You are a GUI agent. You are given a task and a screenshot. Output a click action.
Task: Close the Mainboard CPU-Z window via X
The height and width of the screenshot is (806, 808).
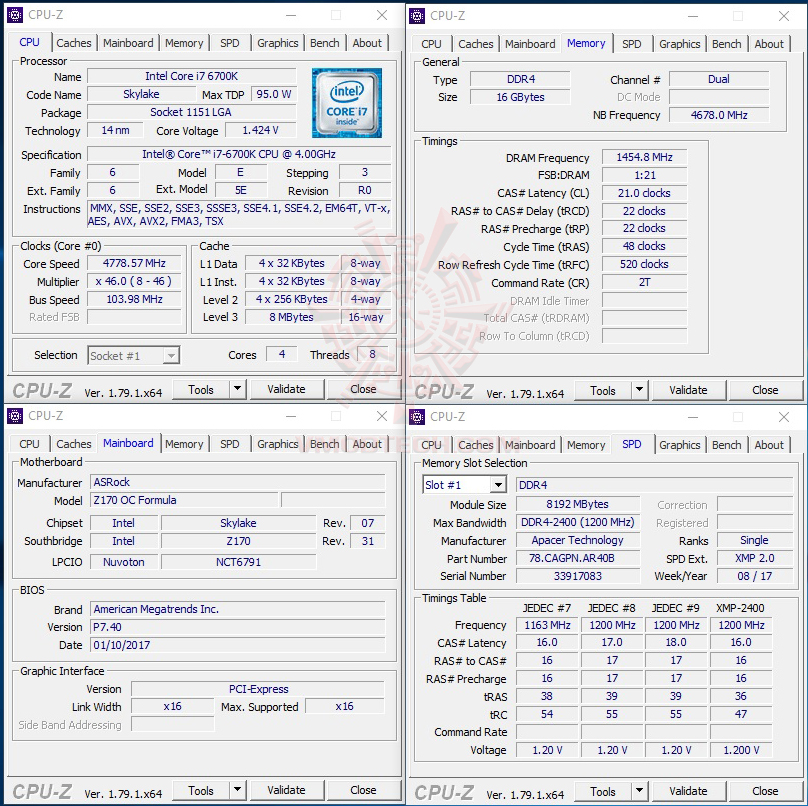(382, 416)
